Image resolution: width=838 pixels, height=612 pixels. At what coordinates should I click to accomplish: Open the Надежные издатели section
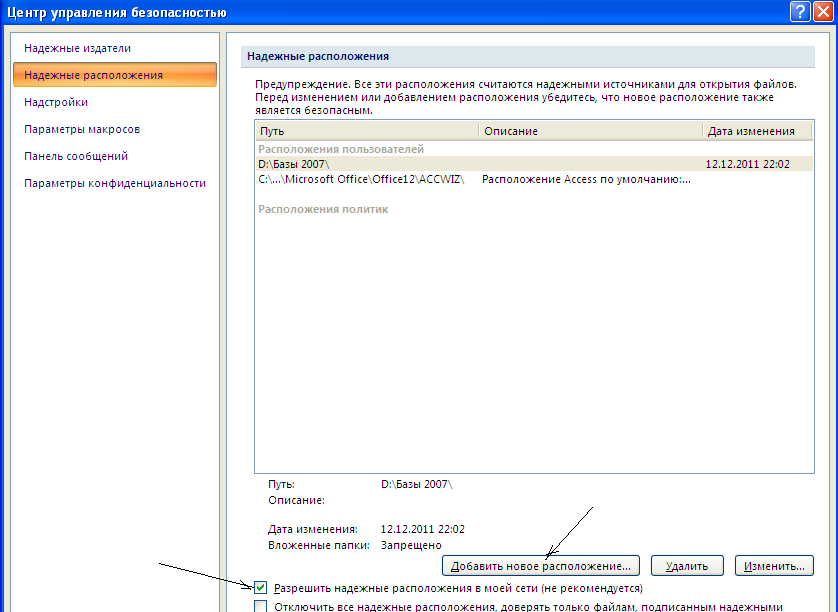pos(77,48)
